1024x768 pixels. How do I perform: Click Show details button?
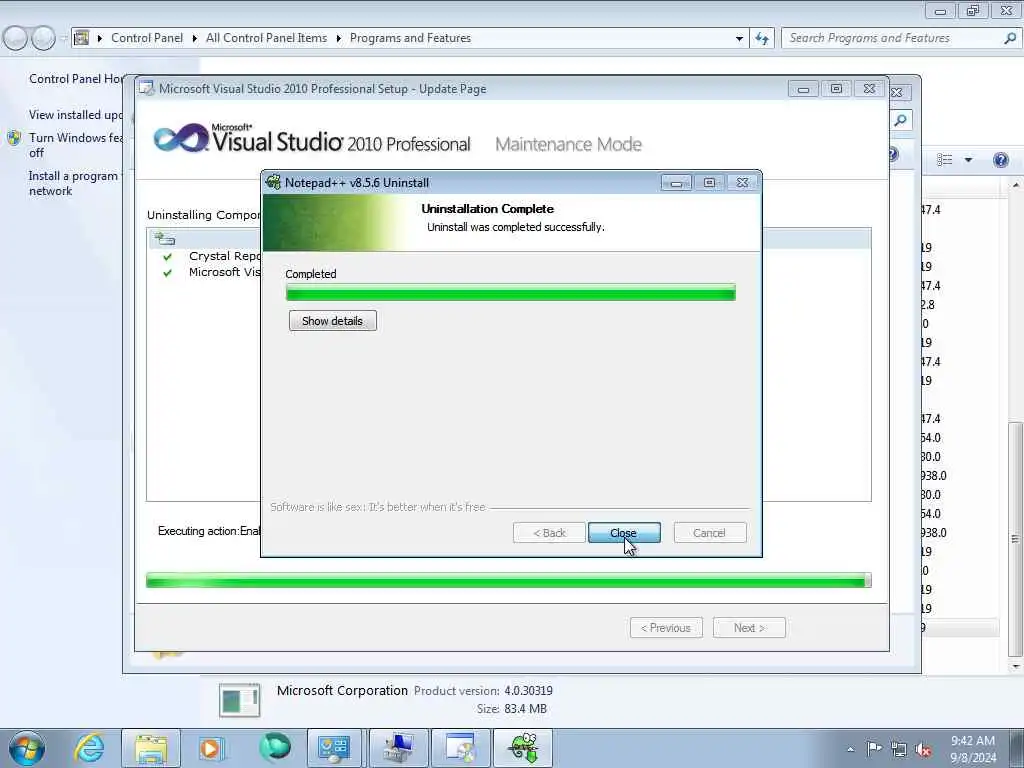(x=332, y=321)
